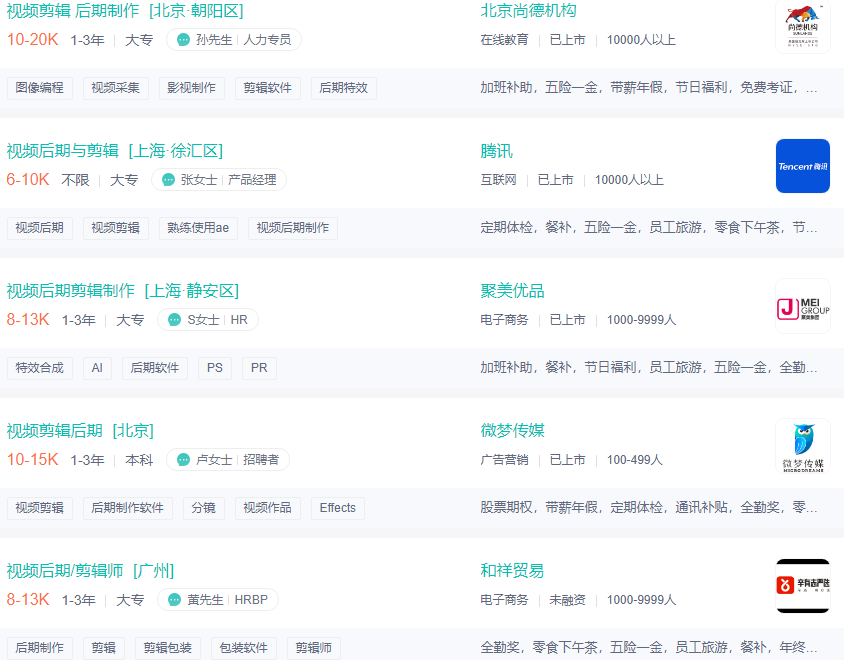Select the 后期制作 tag in 和祥贸易 listing
844x660 pixels.
(x=40, y=648)
